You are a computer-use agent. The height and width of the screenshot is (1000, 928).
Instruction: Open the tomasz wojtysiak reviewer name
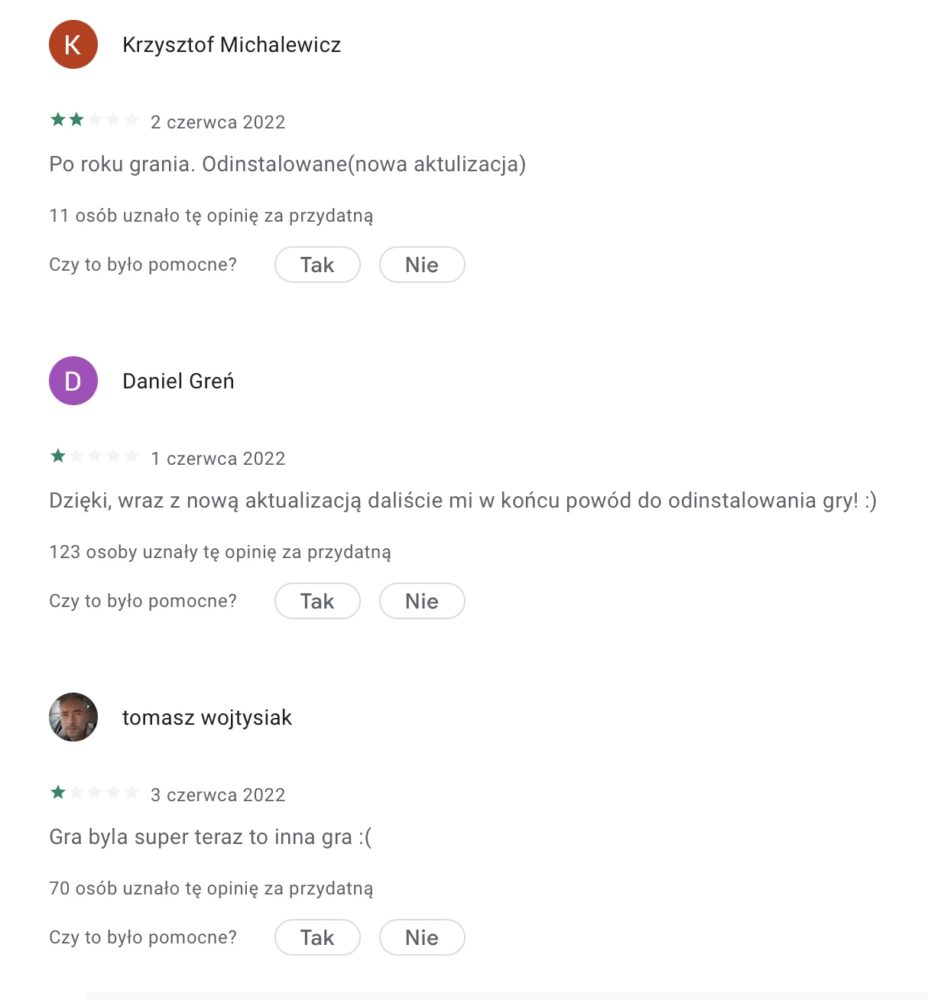[207, 718]
